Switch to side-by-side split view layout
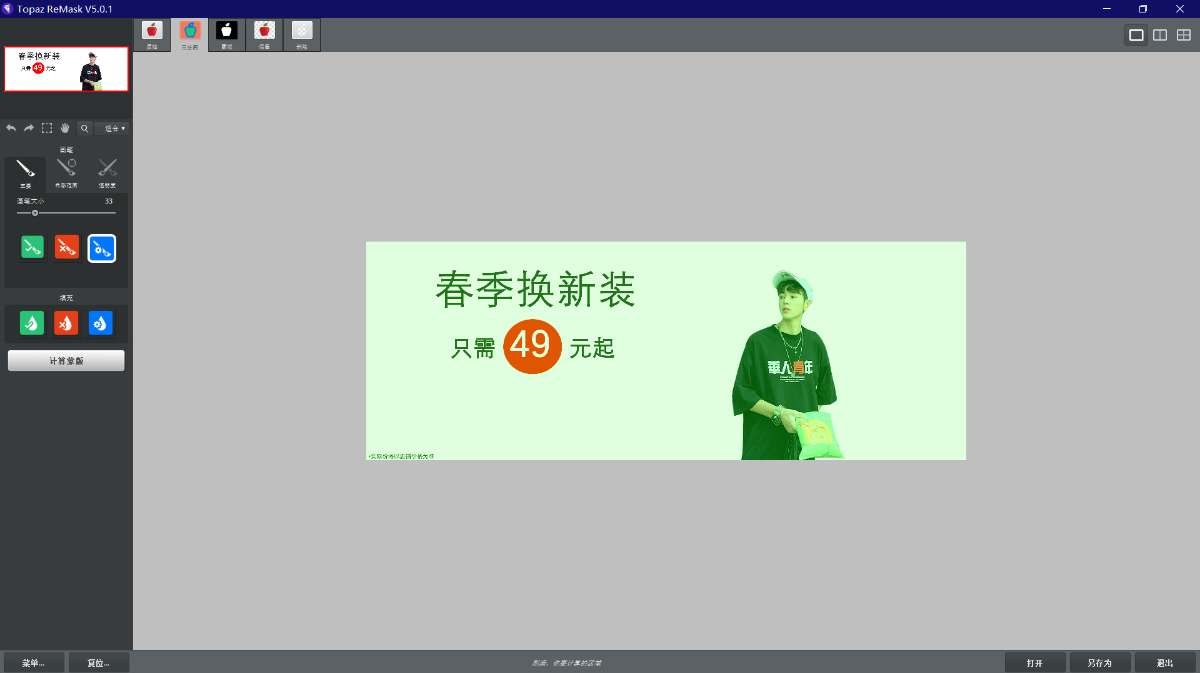The image size is (1200, 673). pos(1160,35)
